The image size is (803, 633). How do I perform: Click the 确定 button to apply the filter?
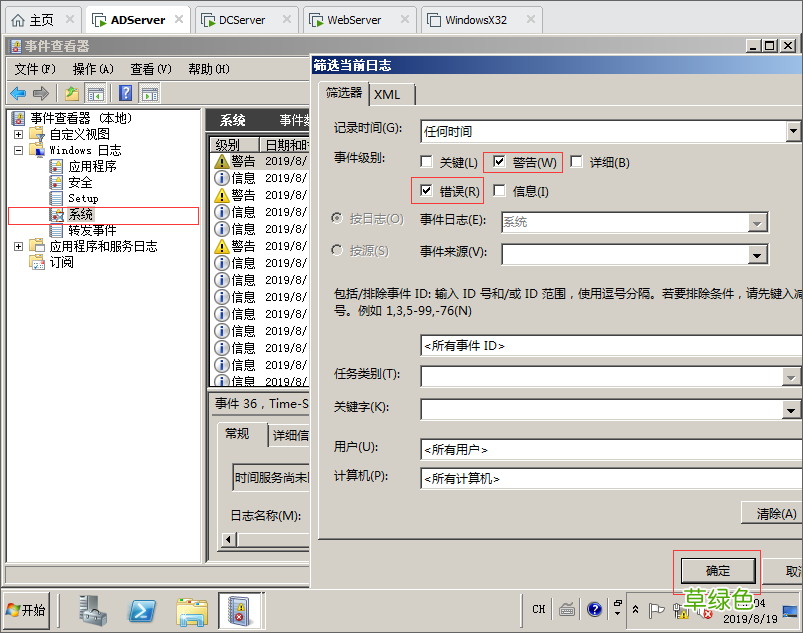(x=719, y=567)
